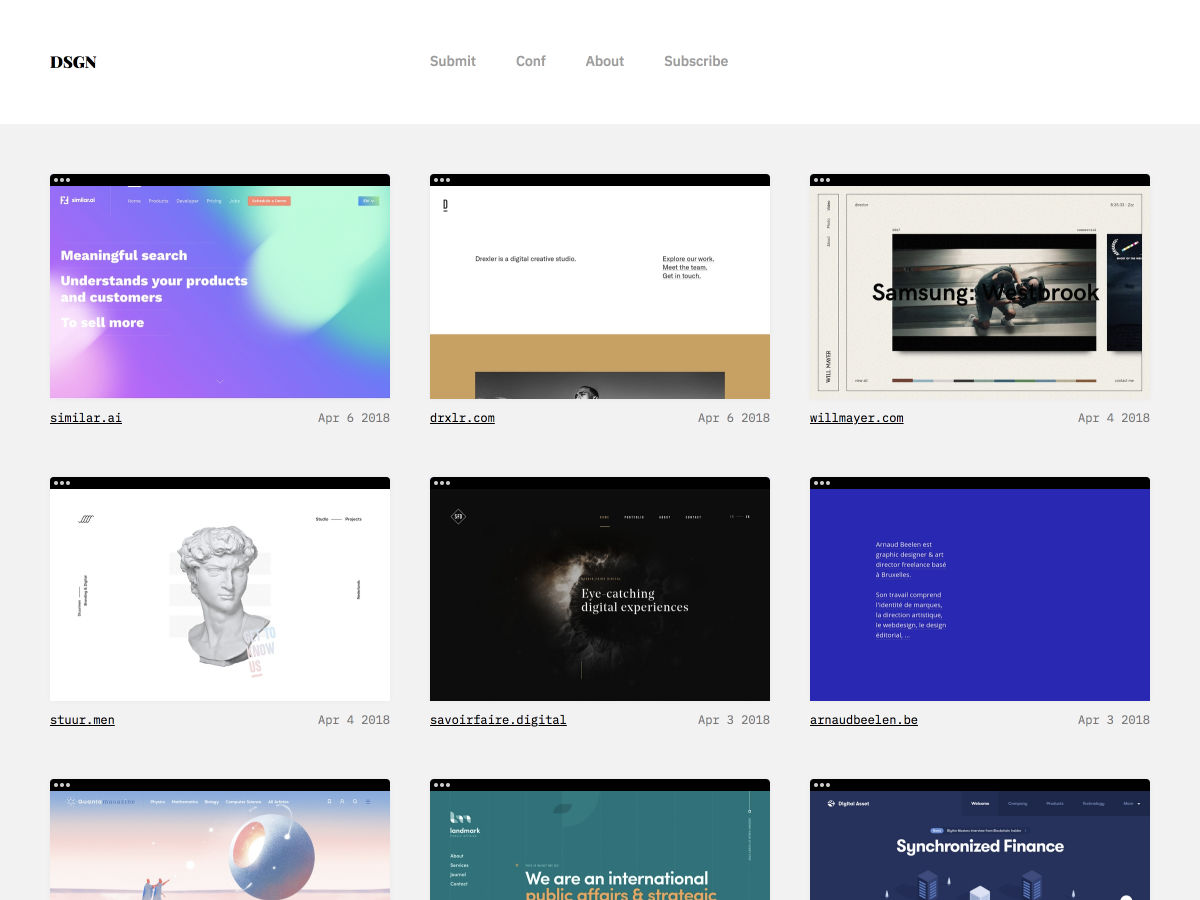Open the similar.ai preview thumbnail
This screenshot has width=1200, height=900.
220,286
